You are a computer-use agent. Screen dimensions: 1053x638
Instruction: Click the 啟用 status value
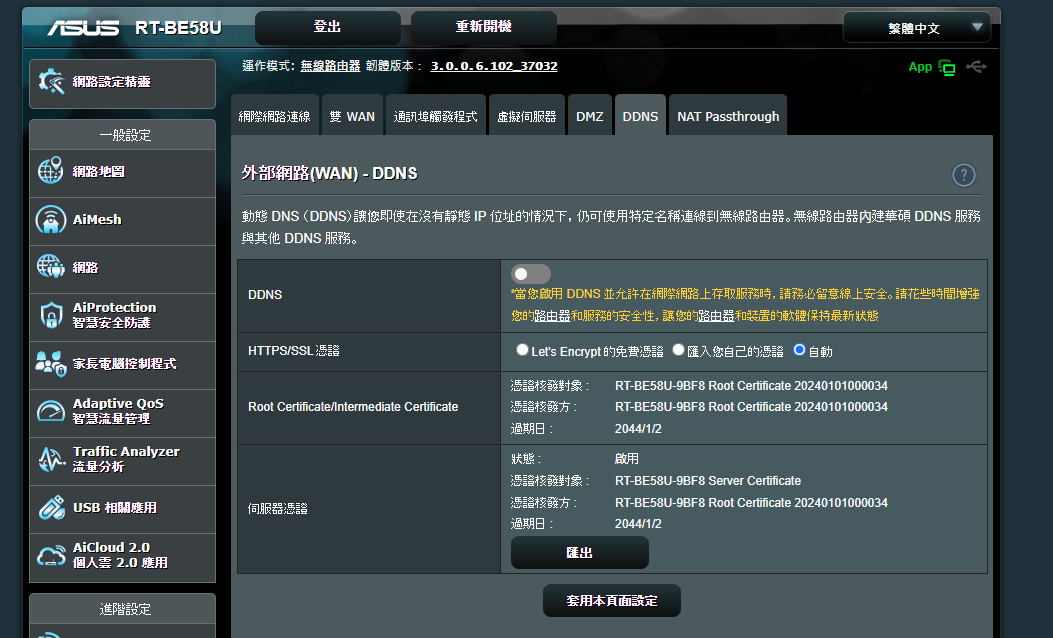627,459
